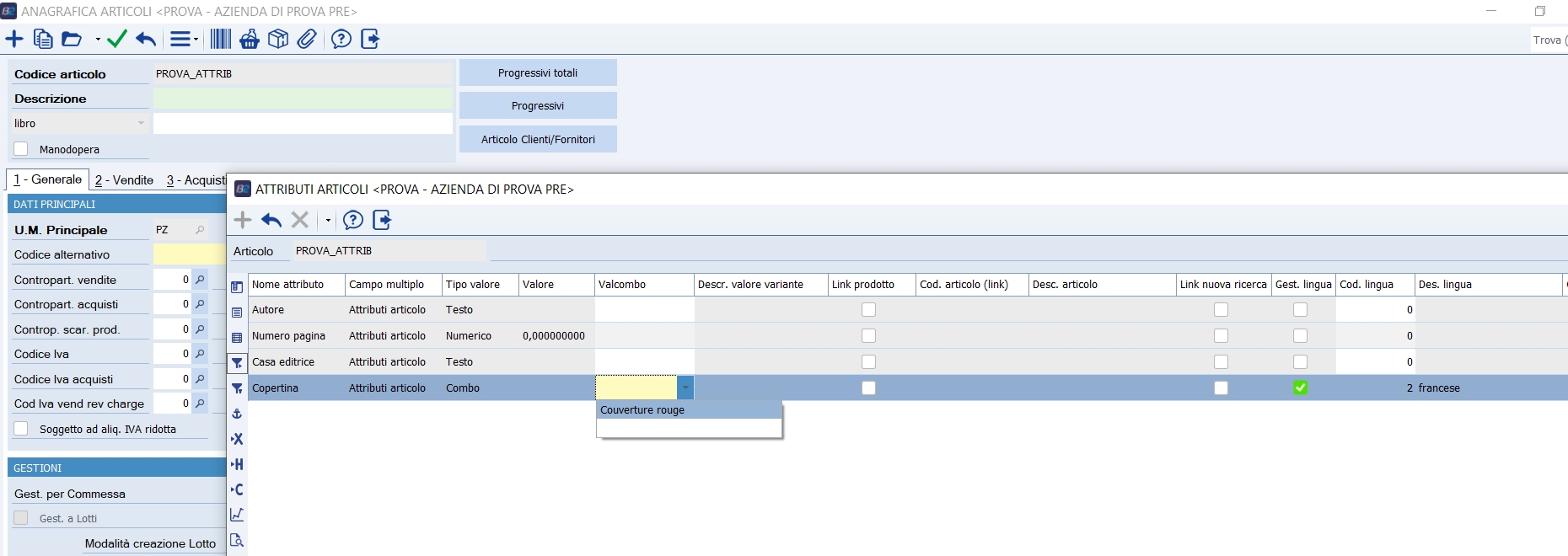Click the Exit icon in Attributi Articoli window
The height and width of the screenshot is (556, 1568).
(382, 220)
